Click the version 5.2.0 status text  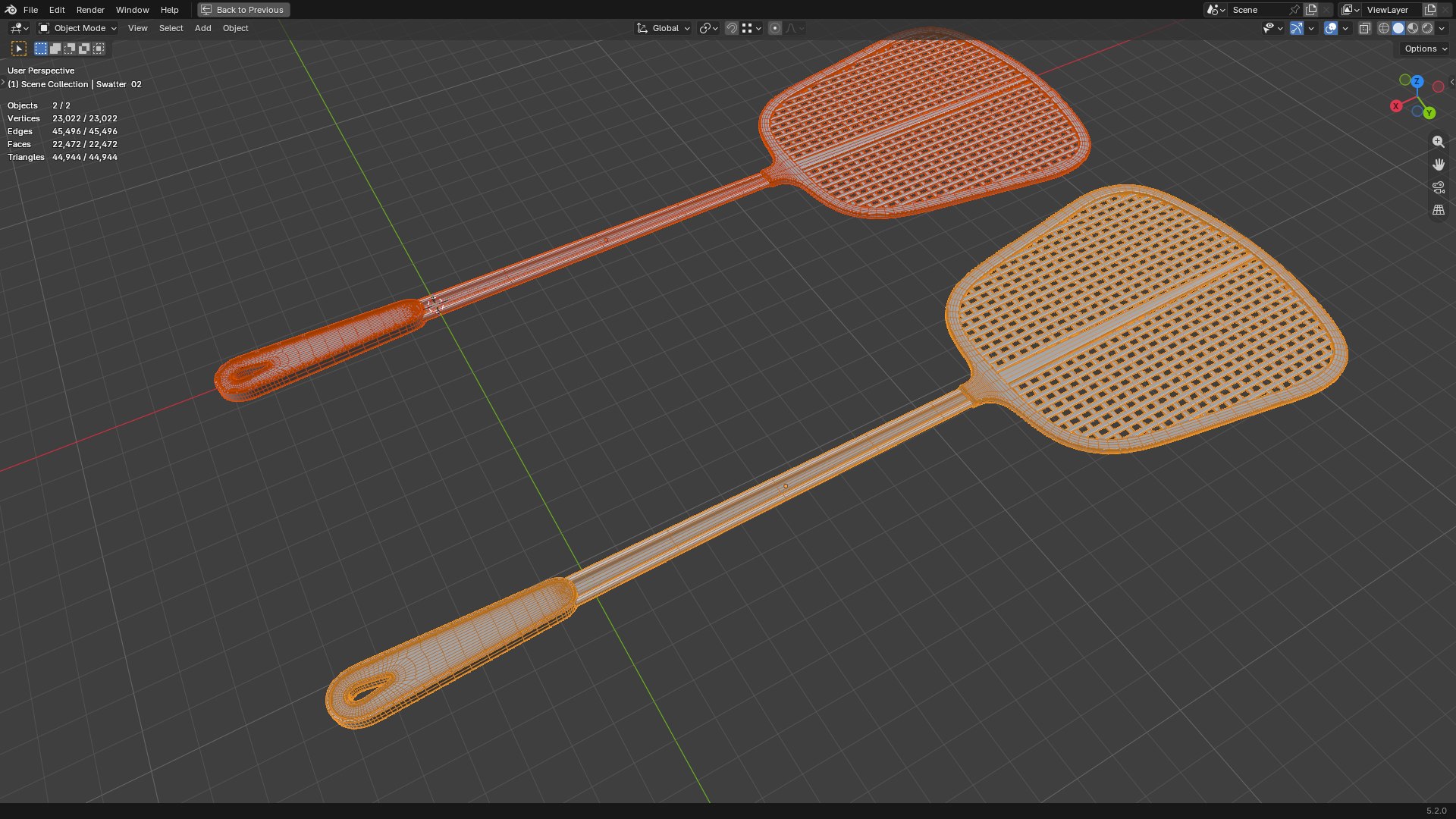pos(1436,811)
